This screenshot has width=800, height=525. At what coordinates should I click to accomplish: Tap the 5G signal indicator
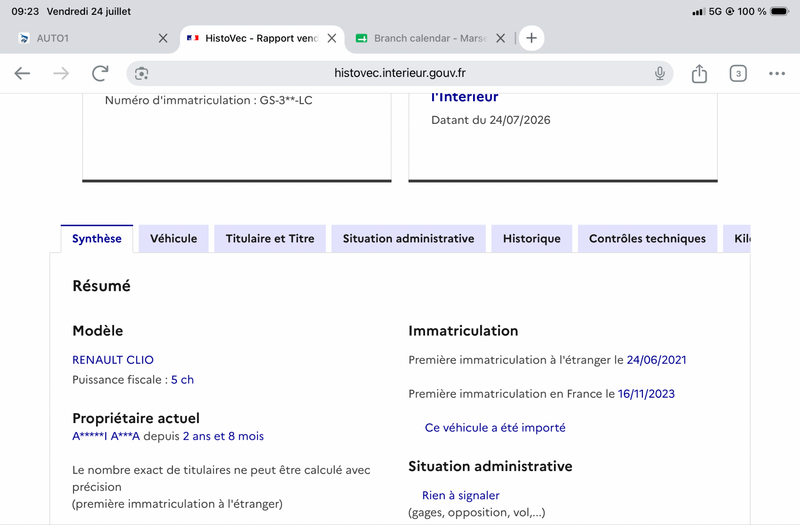715,11
